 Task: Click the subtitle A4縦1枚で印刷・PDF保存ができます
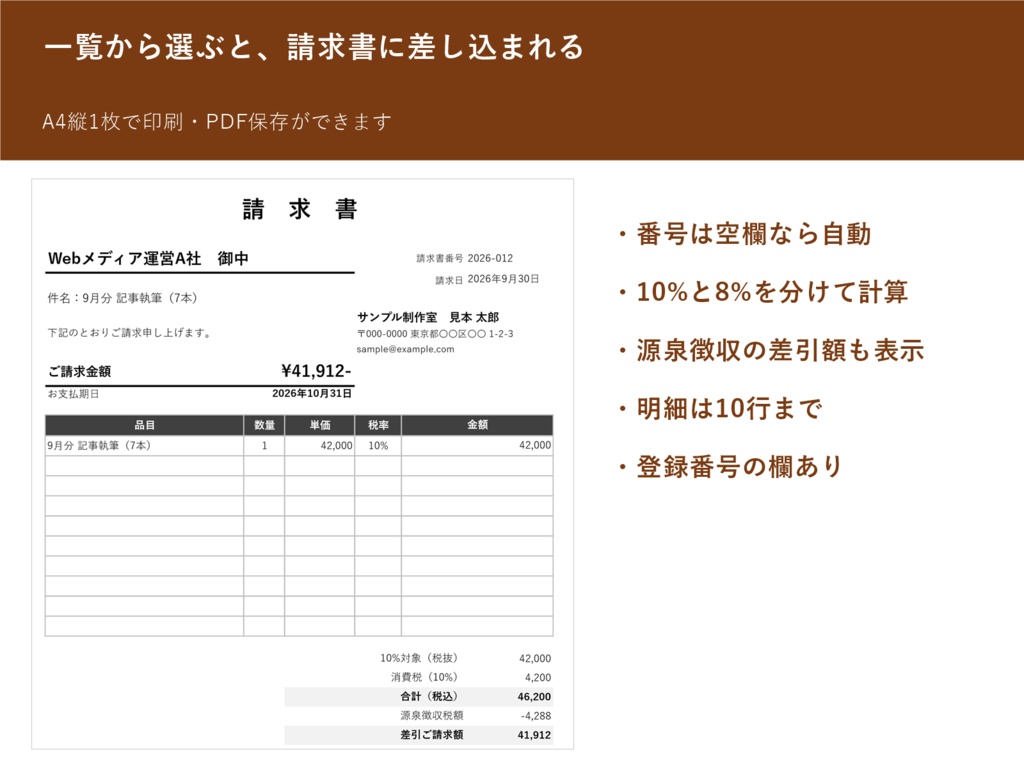pyautogui.click(x=217, y=121)
